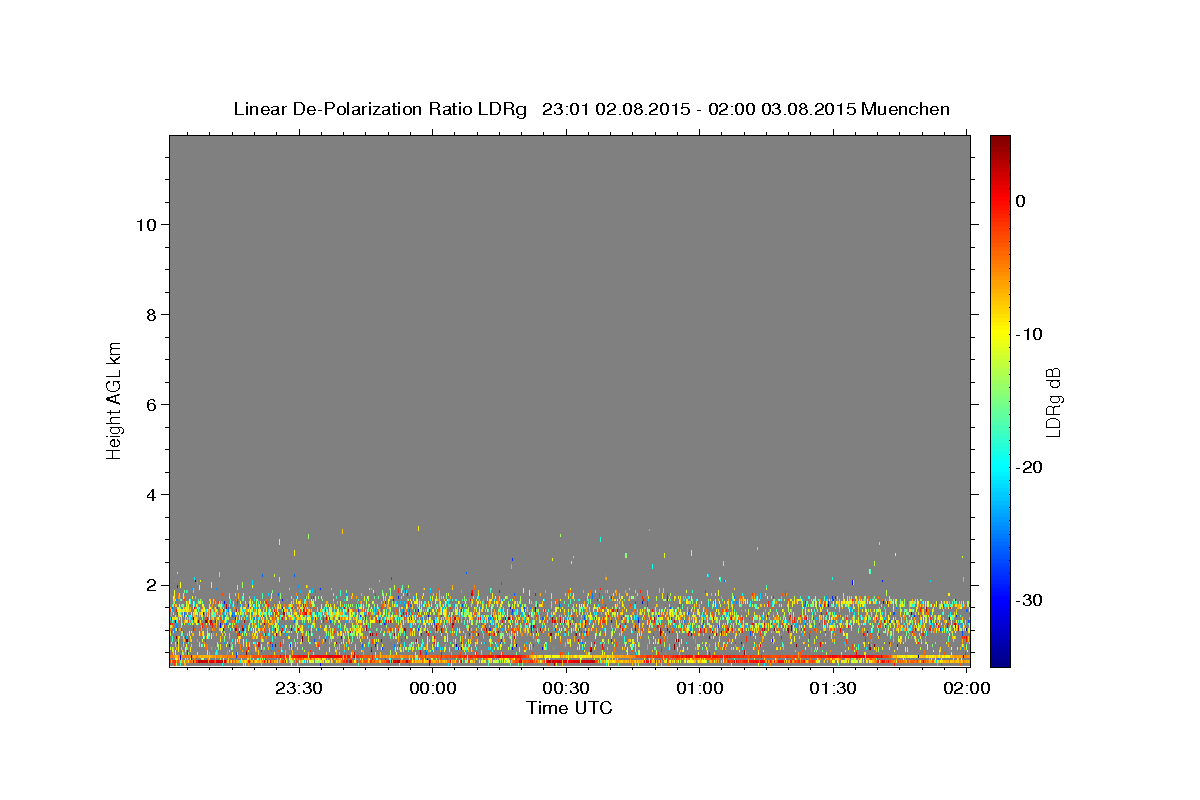Screen dimensions: 1200x800
Task: Click the dark blue bottom of the colorbar
Action: click(1000, 658)
